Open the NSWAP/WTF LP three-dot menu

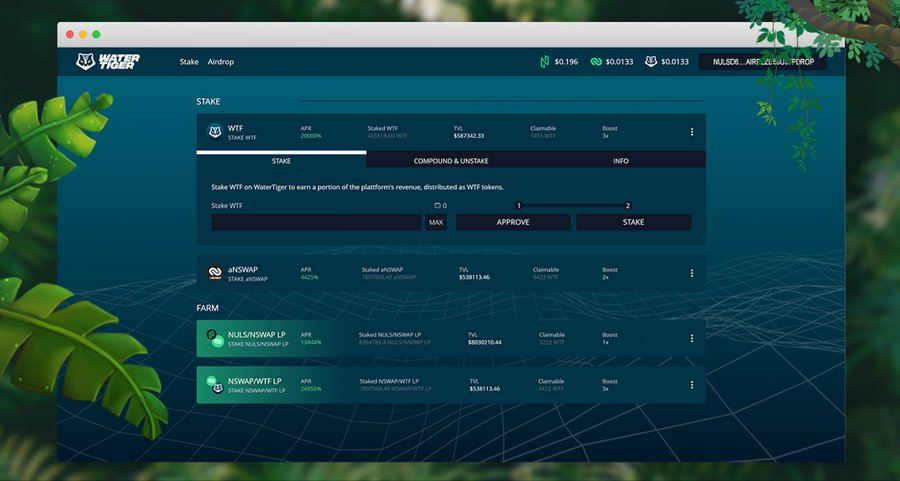[692, 385]
